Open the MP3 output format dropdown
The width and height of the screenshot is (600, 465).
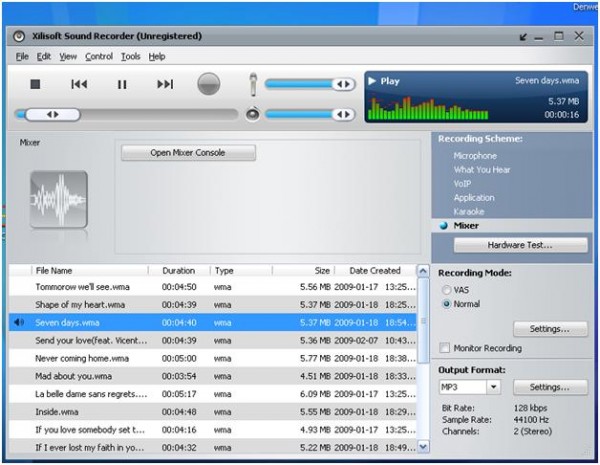click(x=493, y=387)
